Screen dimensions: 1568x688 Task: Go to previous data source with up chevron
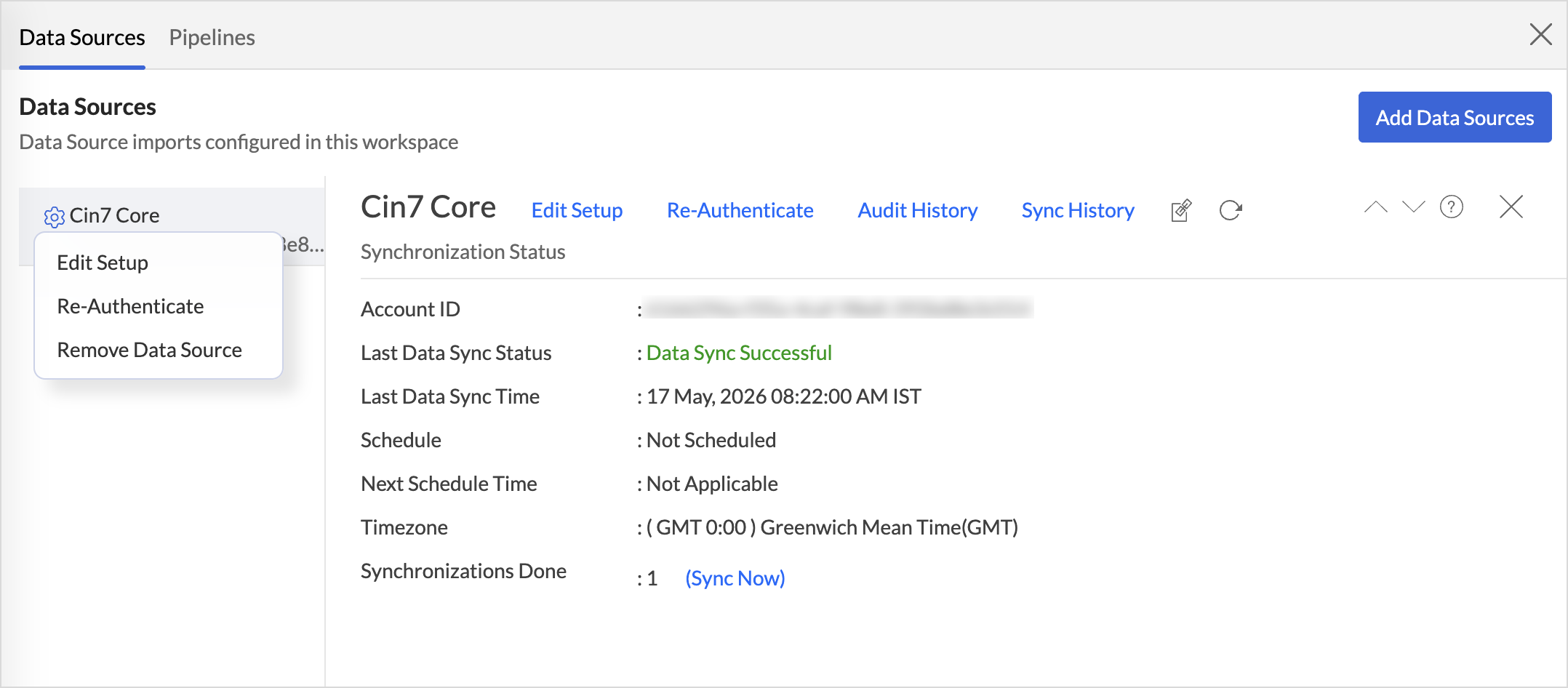point(1375,207)
